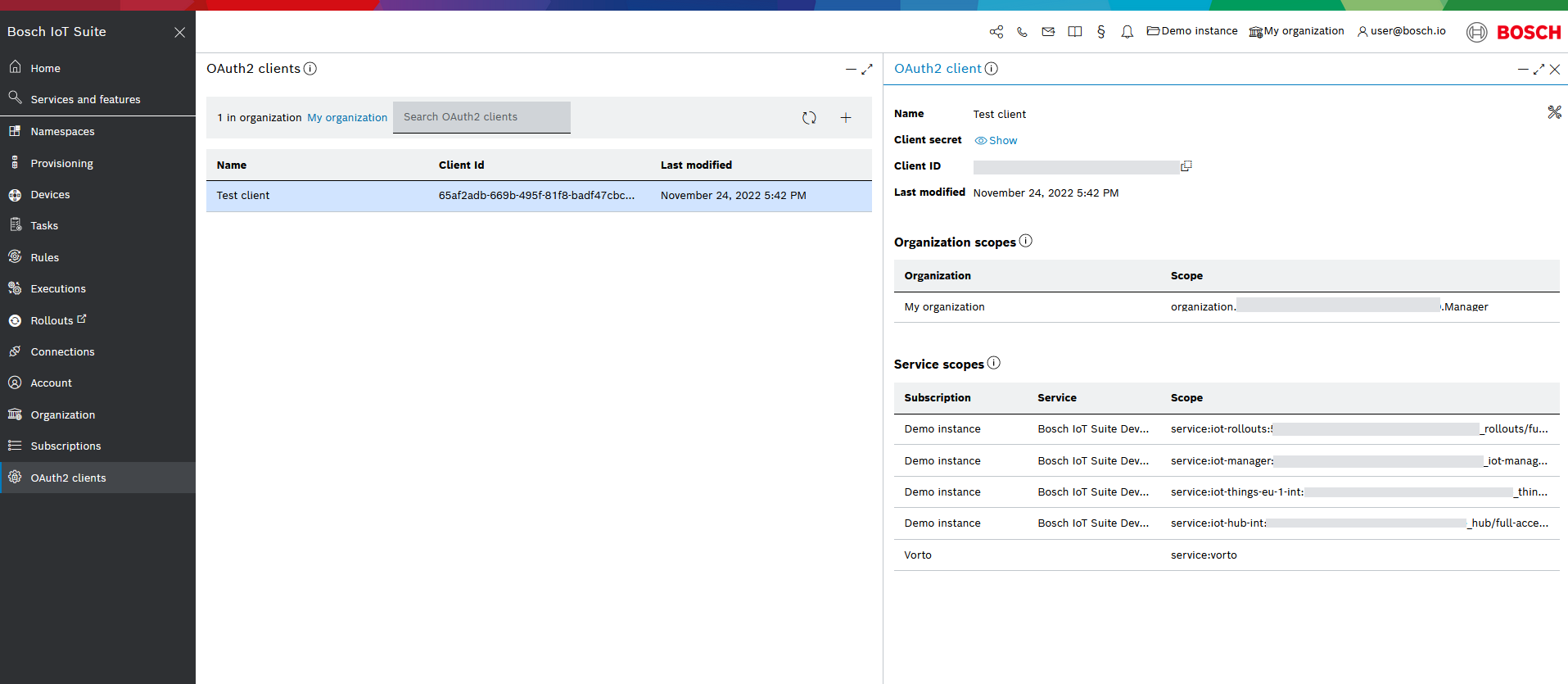This screenshot has height=684, width=1568.
Task: Select the Test client row
Action: tap(539, 196)
